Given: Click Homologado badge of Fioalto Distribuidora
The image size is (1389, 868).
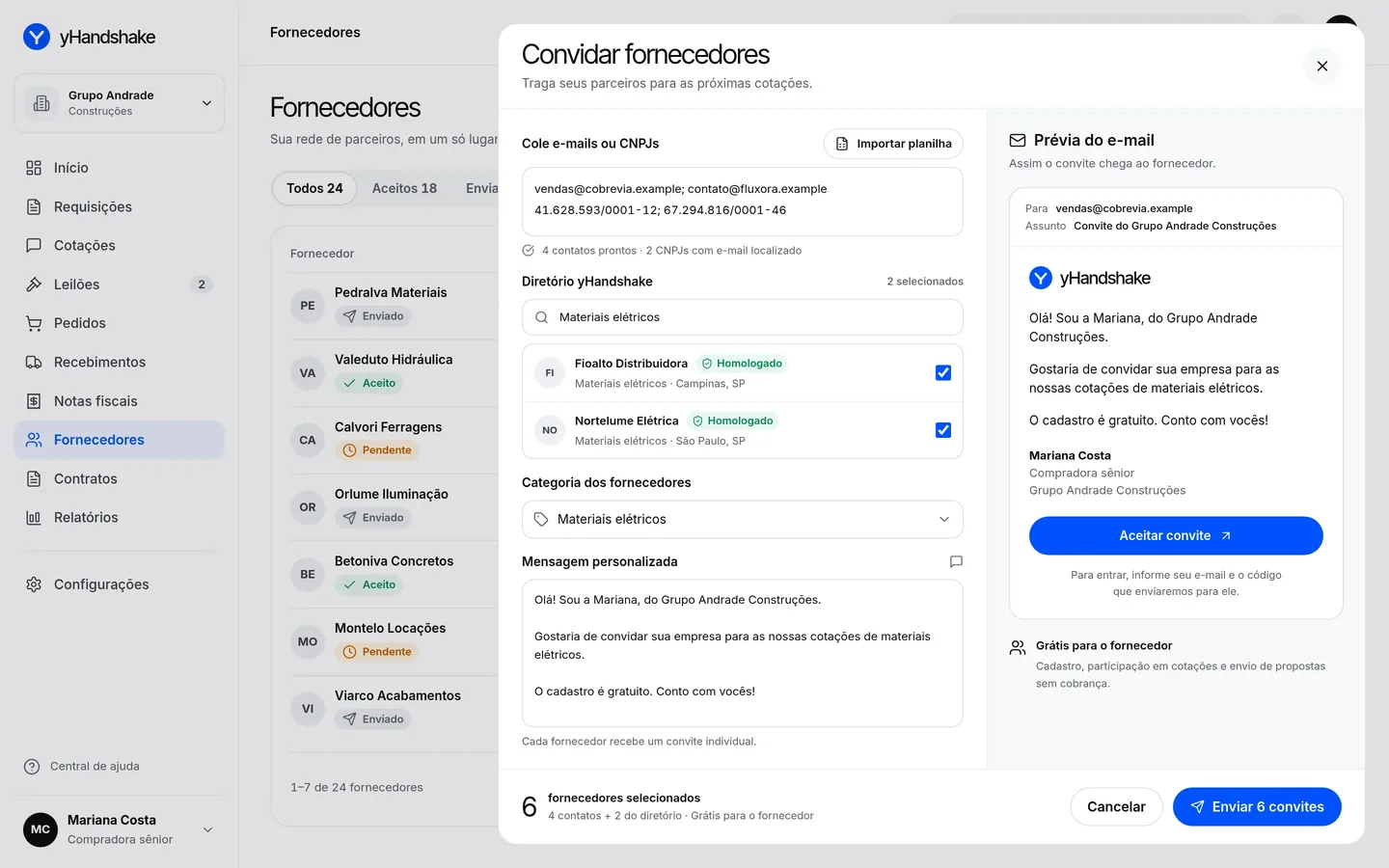Looking at the screenshot, I should click(742, 364).
